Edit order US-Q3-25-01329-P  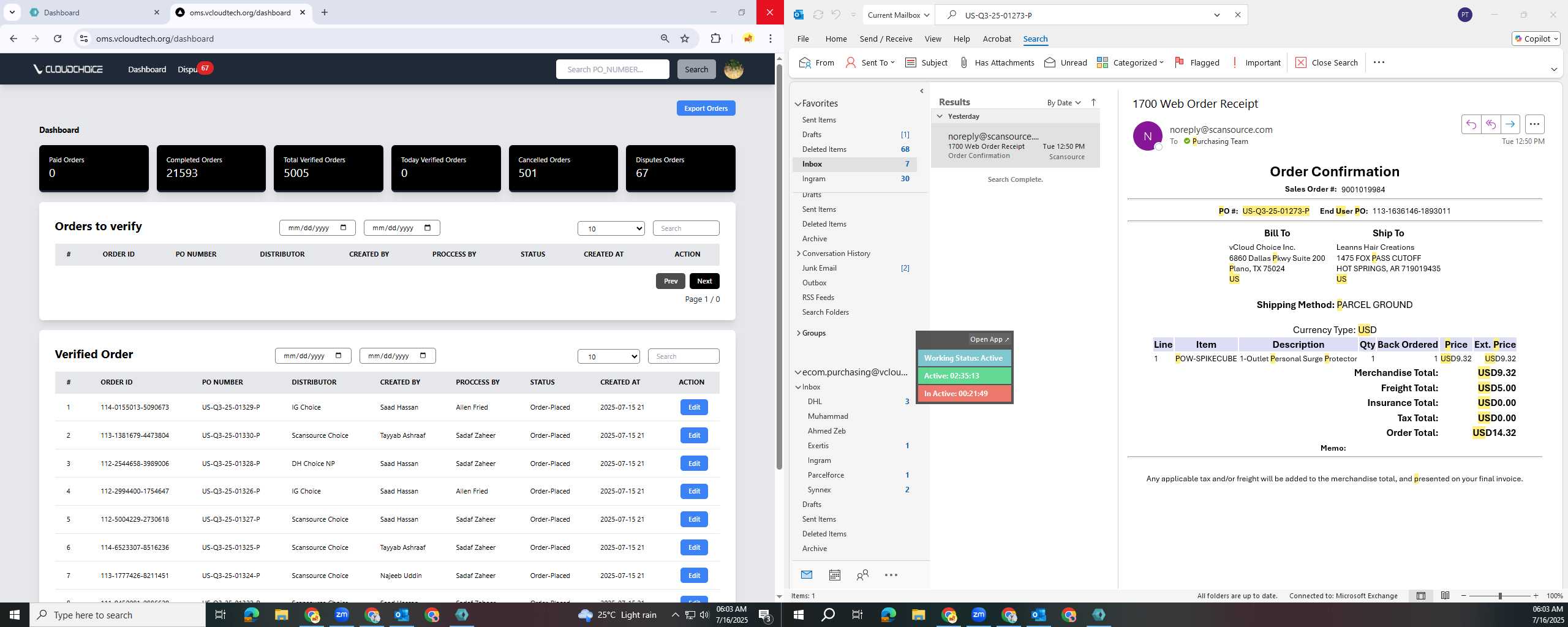694,407
